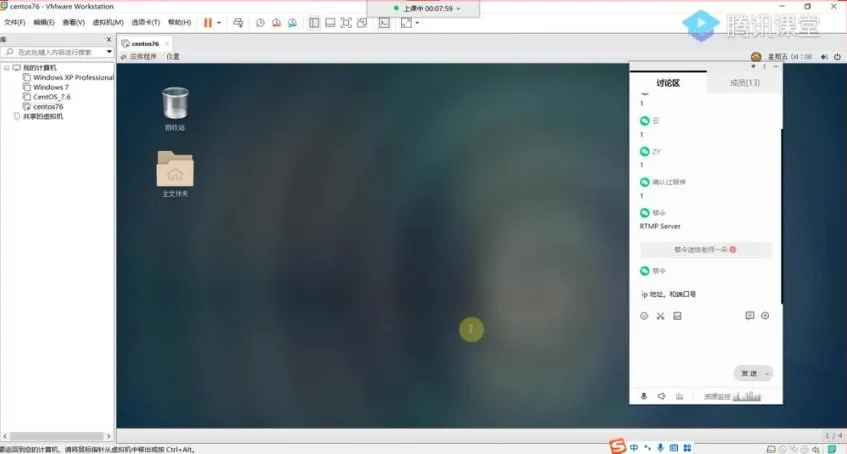Toggle the microphone in chat panel
The width and height of the screenshot is (847, 454).
click(644, 396)
